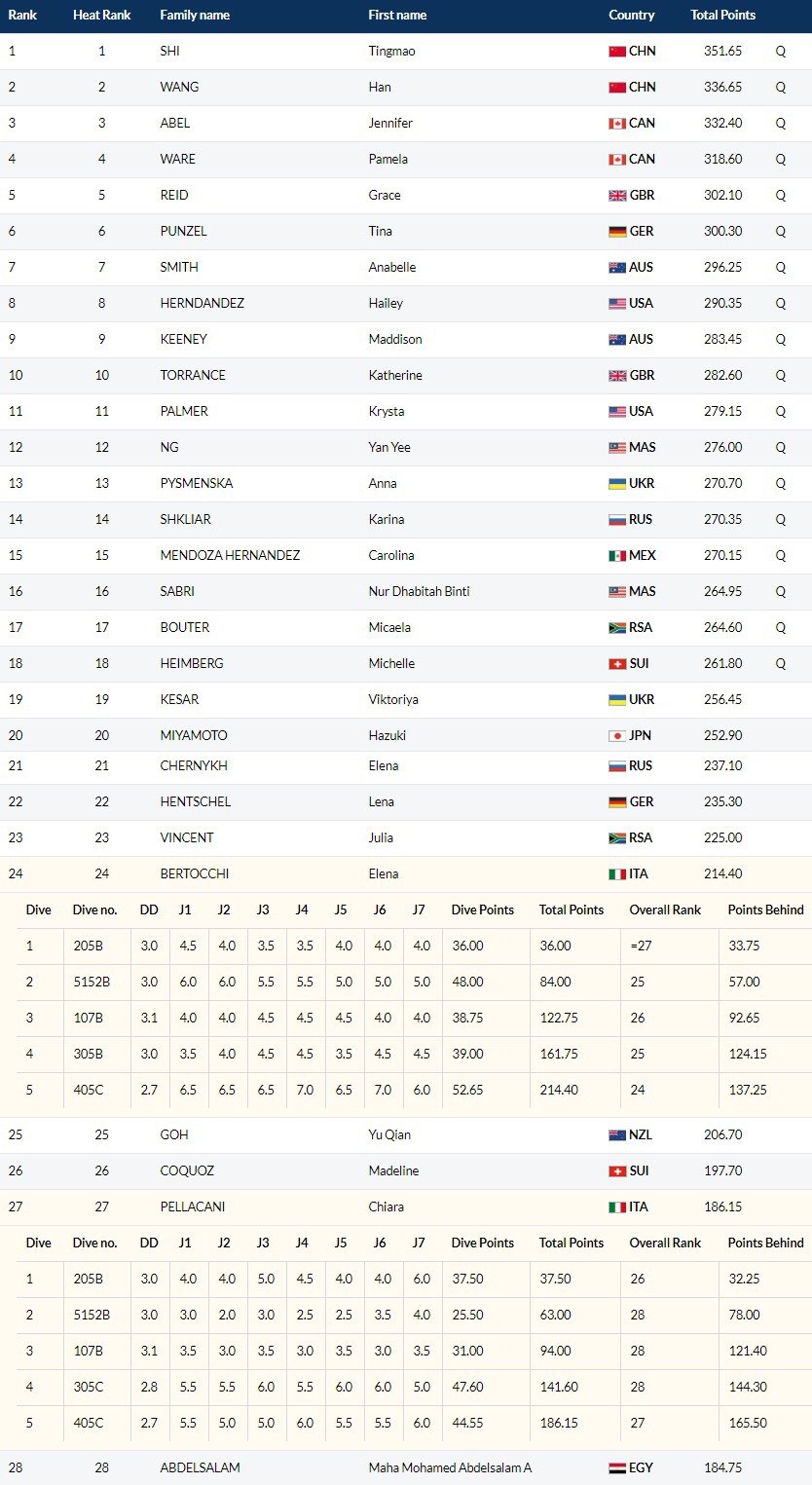The width and height of the screenshot is (812, 1485).
Task: Click the Q qualification mark for SABRI
Action: (x=780, y=591)
